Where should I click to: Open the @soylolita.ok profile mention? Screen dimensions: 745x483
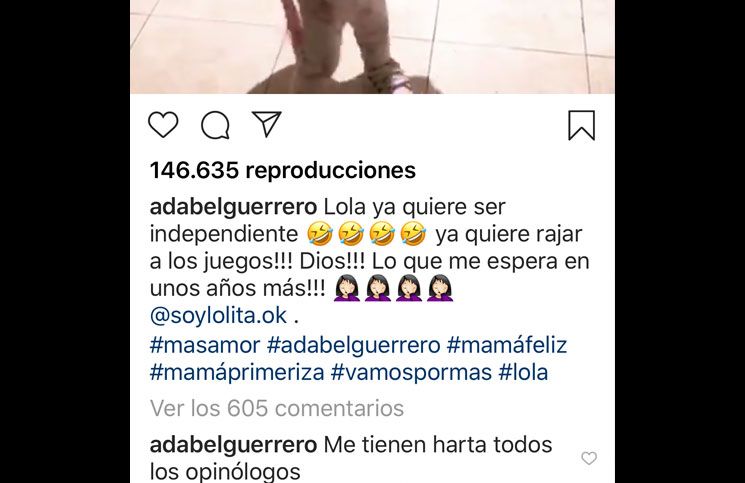point(218,316)
